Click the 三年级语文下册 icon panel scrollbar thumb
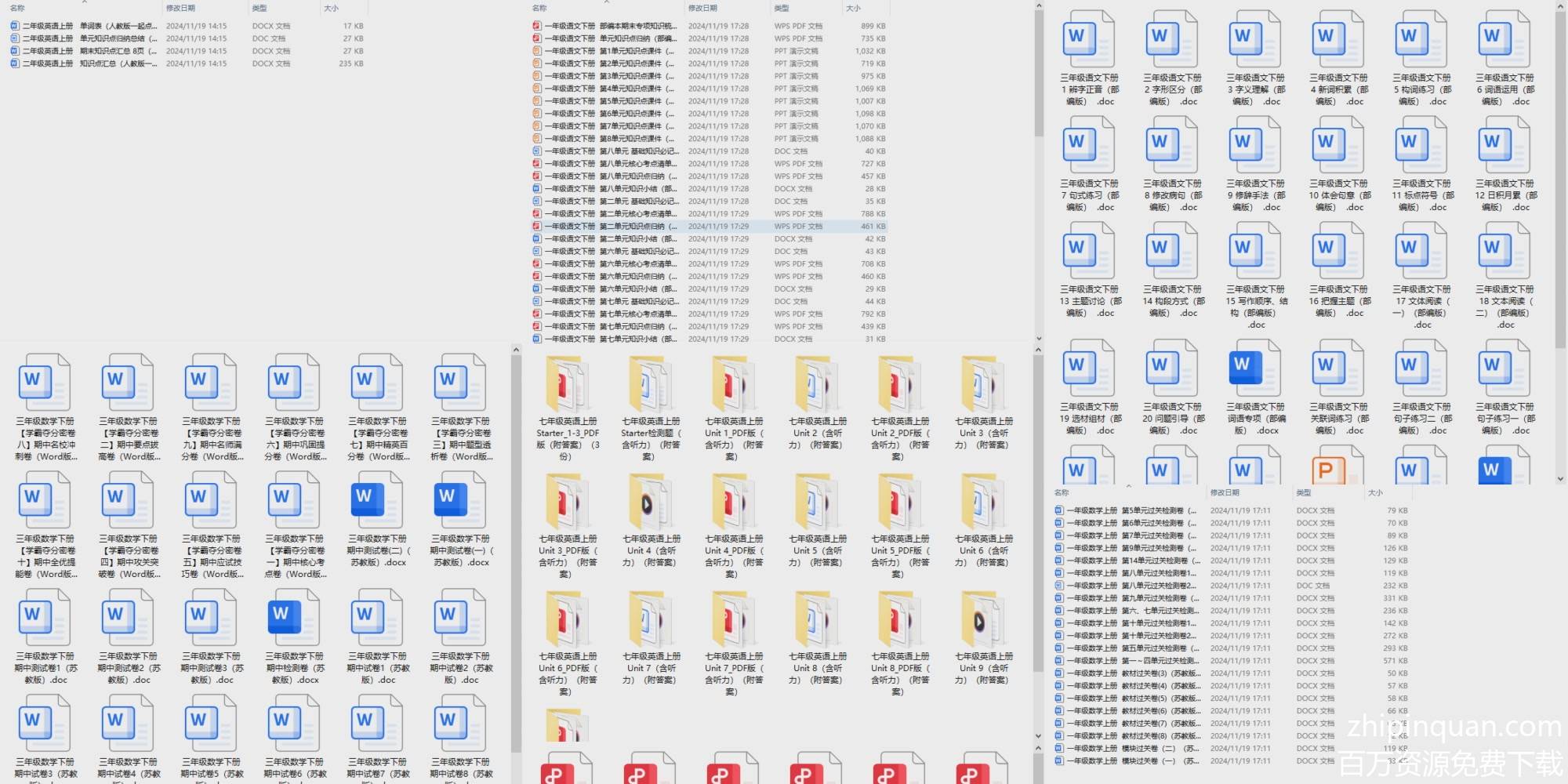This screenshot has width=1568, height=784. point(1560,180)
